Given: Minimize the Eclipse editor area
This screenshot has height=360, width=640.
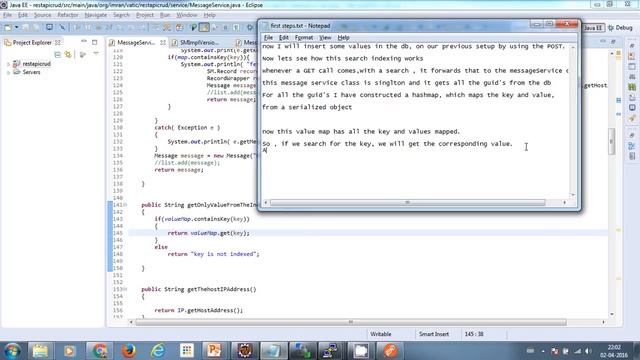Looking at the screenshot, I should [x=603, y=41].
